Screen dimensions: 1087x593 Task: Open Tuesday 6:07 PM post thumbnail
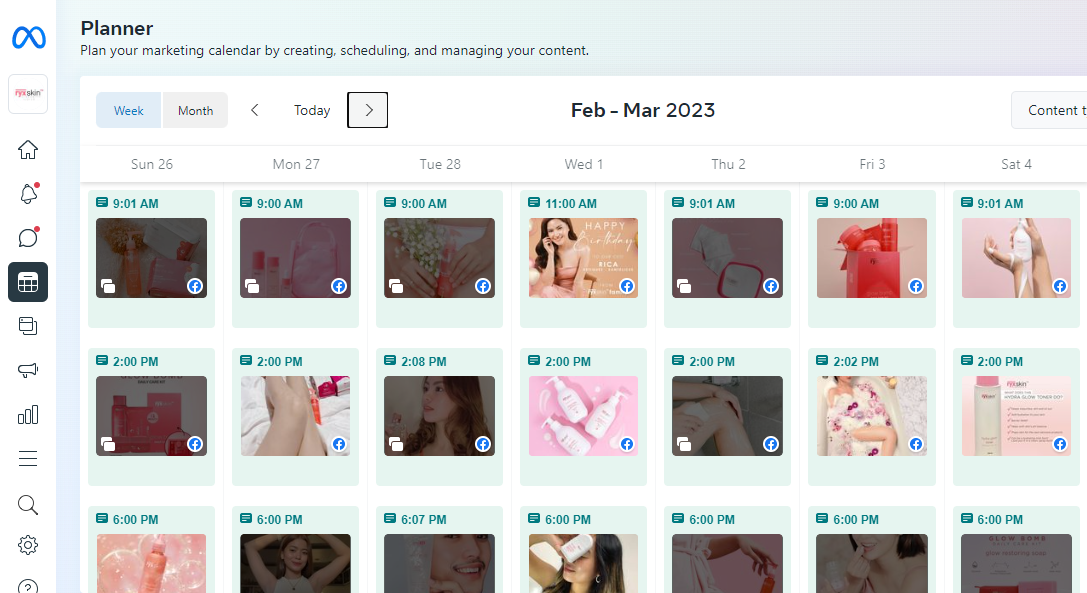pyautogui.click(x=440, y=563)
